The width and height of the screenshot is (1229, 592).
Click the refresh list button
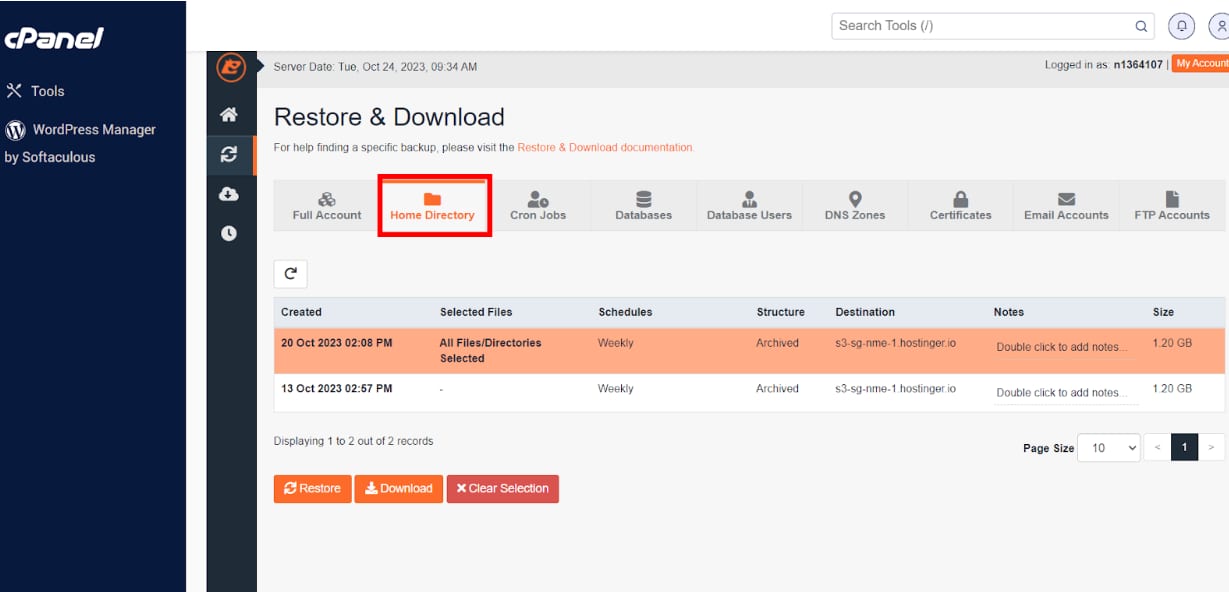(x=290, y=274)
